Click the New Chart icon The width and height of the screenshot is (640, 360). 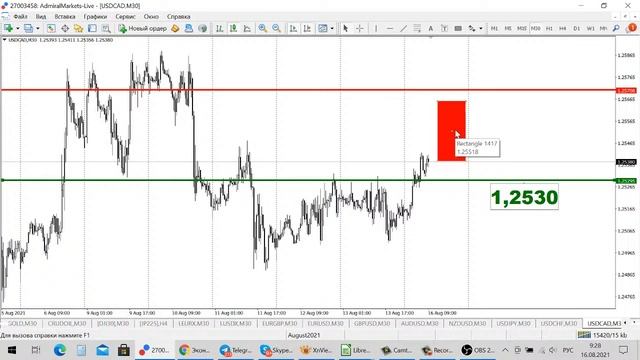pos(8,28)
